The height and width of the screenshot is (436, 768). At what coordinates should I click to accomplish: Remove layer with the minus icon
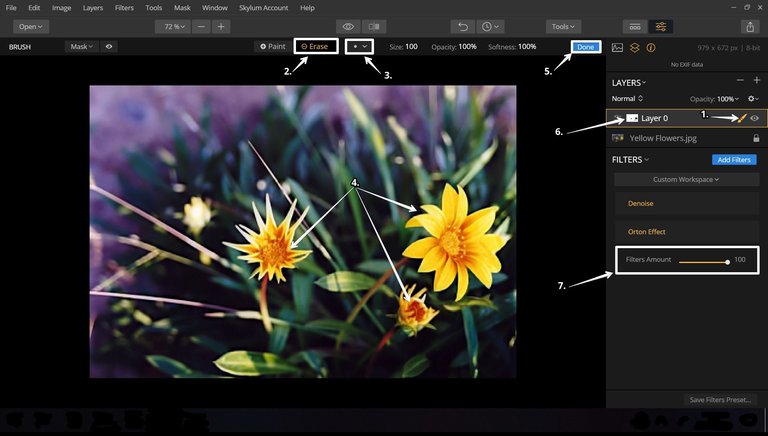[740, 80]
